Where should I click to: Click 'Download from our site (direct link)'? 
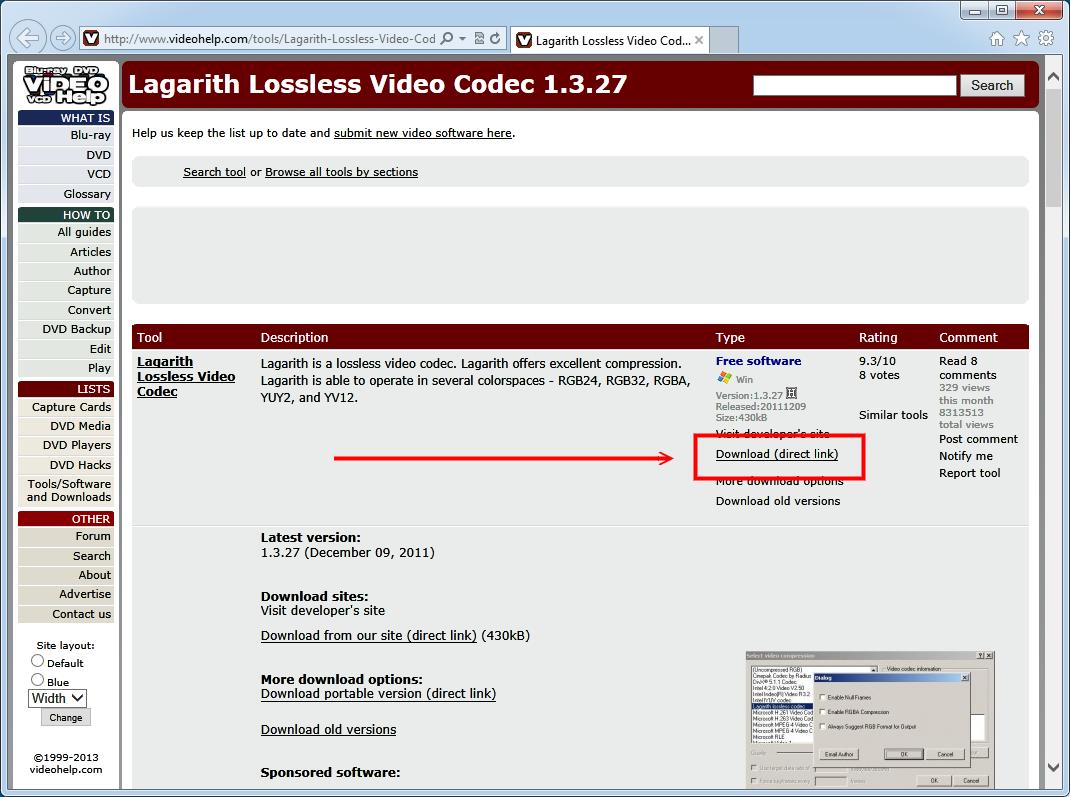pyautogui.click(x=368, y=635)
